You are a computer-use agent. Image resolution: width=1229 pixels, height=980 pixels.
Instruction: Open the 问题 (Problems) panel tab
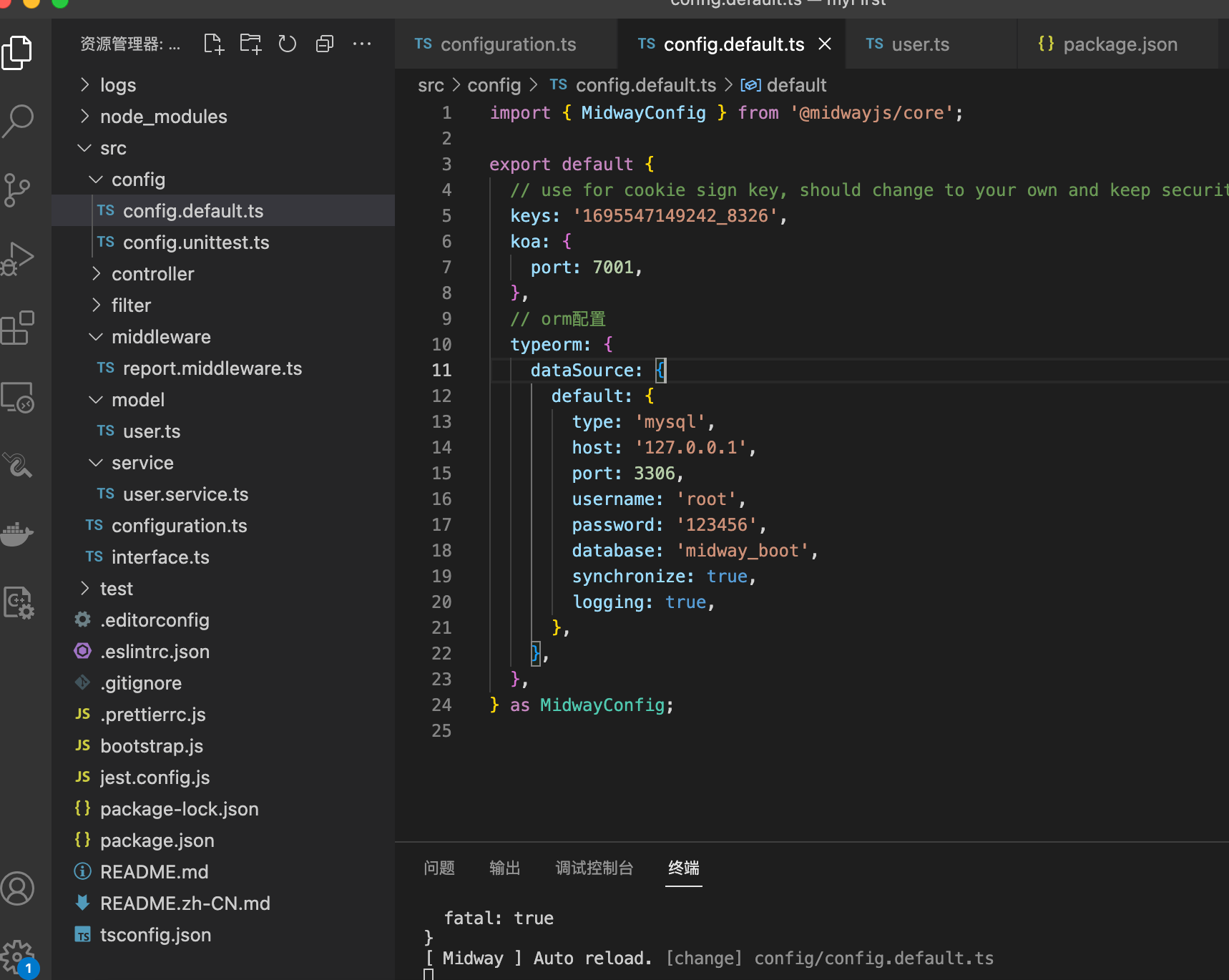point(439,868)
